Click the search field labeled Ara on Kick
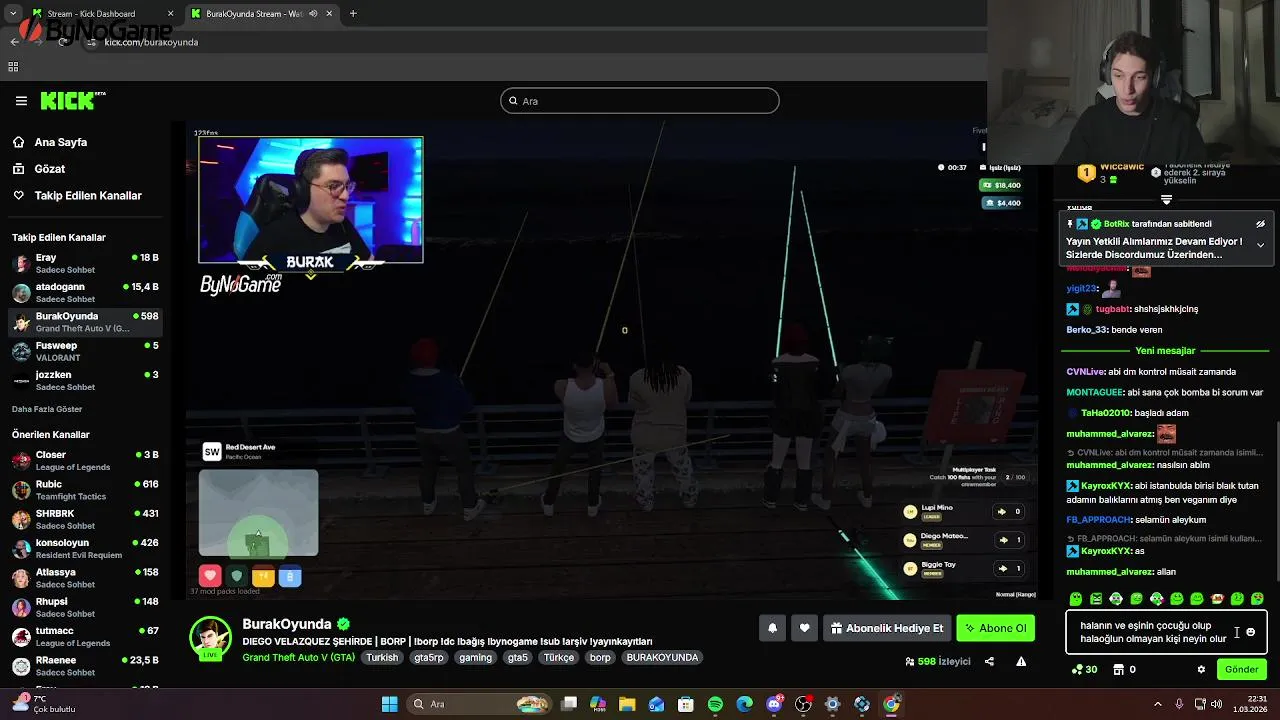1280x720 pixels. click(640, 101)
